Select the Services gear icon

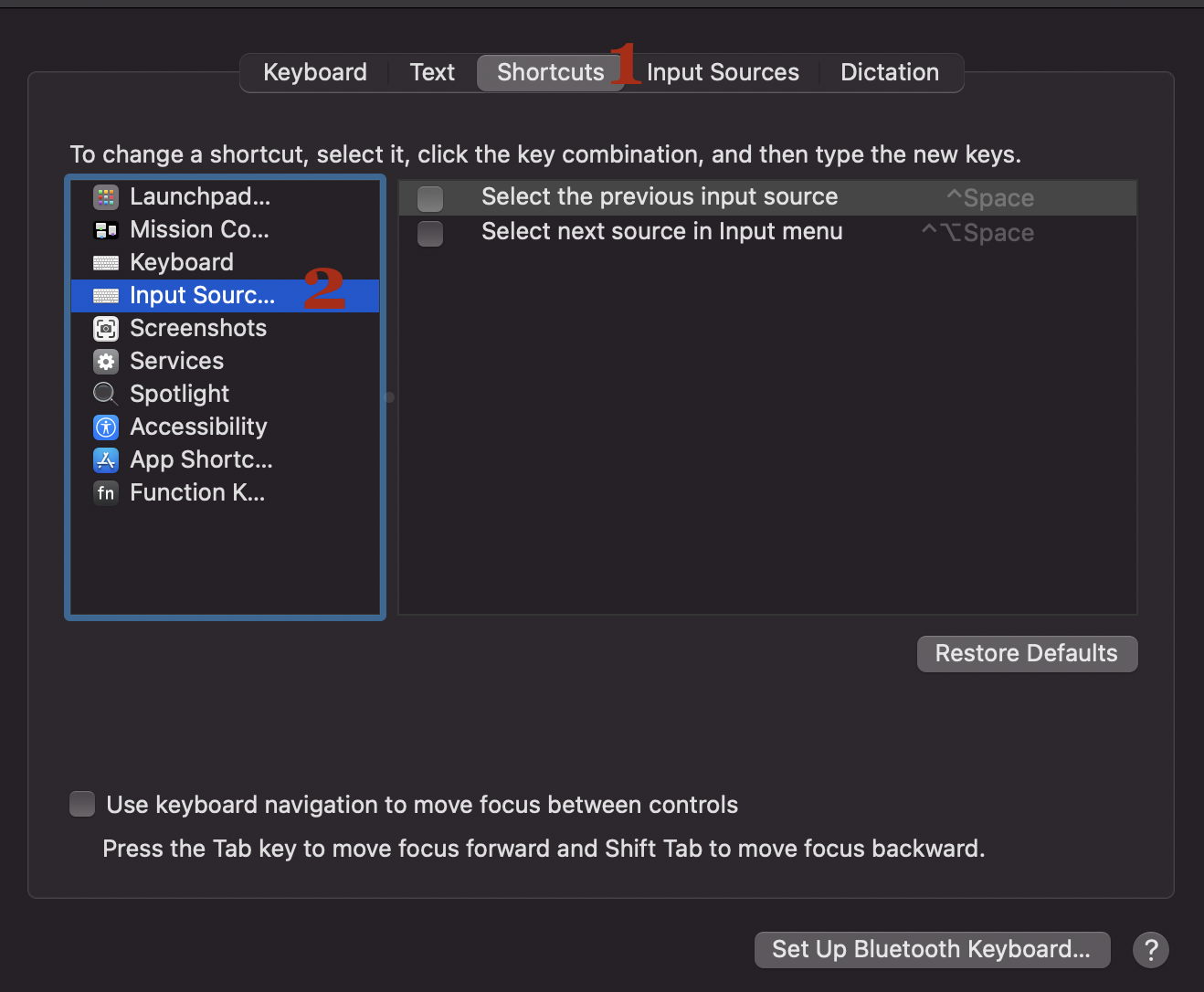click(x=106, y=362)
